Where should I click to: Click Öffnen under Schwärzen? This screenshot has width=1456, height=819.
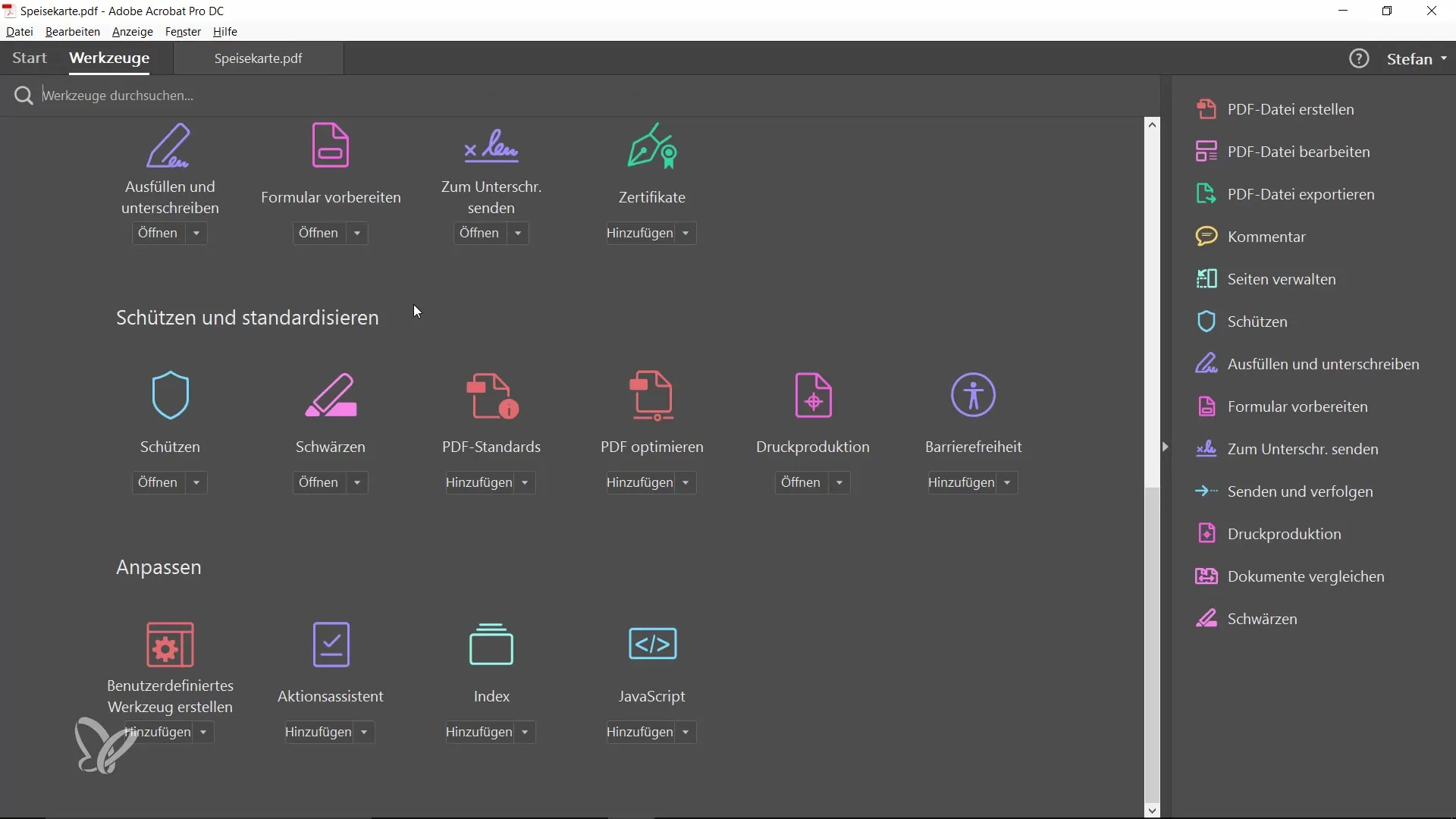318,483
